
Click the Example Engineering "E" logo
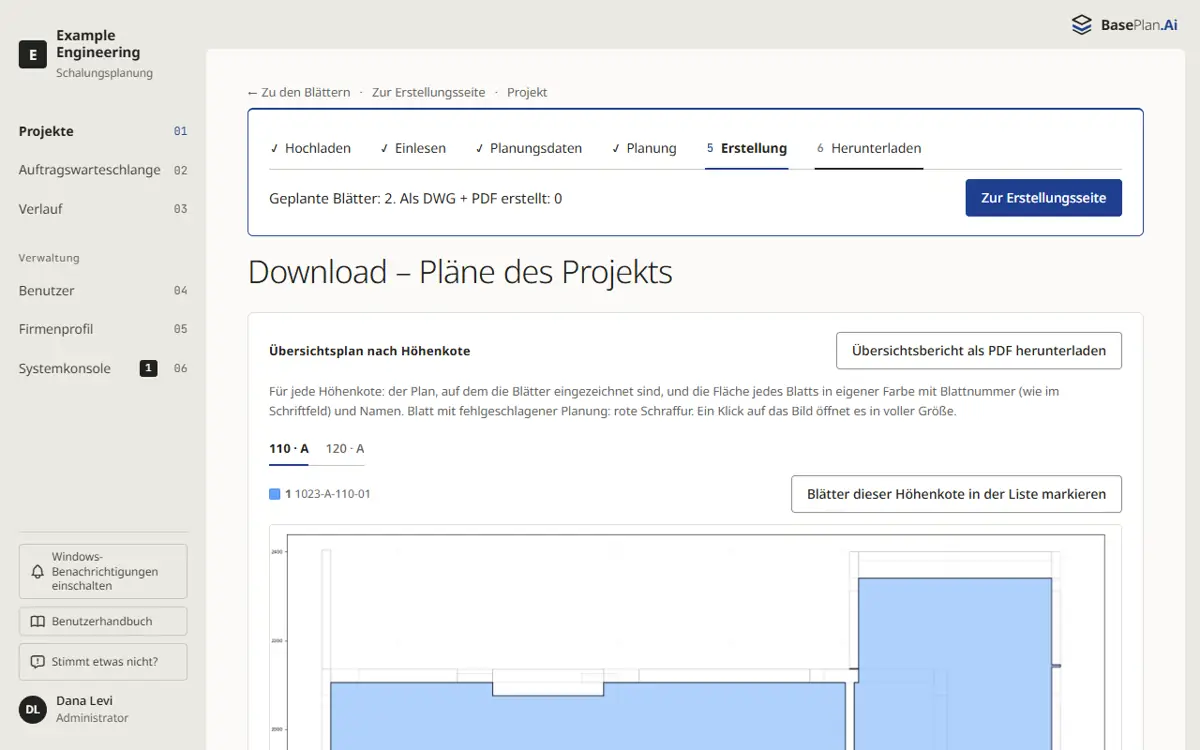33,54
